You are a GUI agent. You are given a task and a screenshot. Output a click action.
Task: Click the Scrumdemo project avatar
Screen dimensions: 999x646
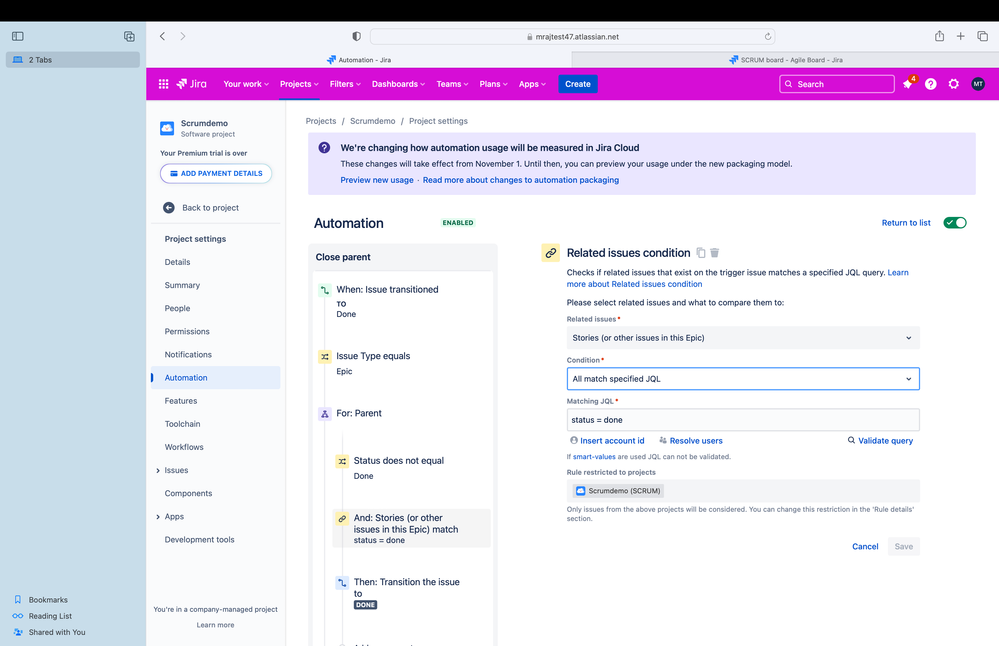point(167,128)
